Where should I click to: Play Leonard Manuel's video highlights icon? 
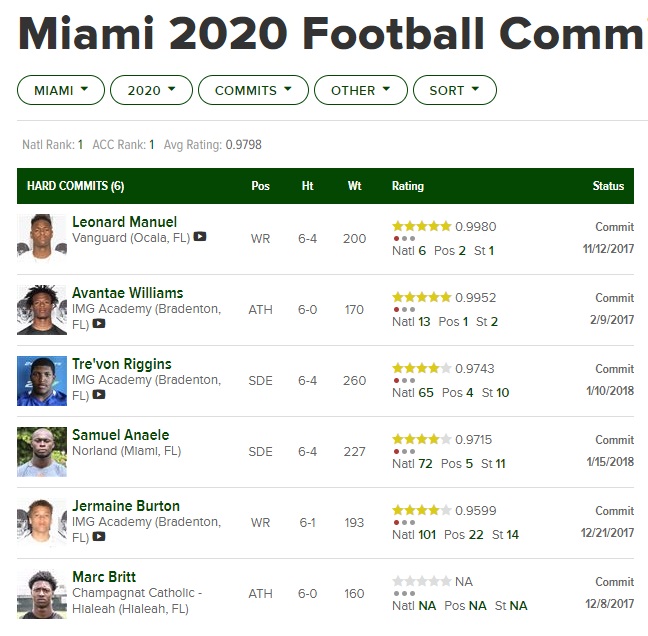pos(200,237)
